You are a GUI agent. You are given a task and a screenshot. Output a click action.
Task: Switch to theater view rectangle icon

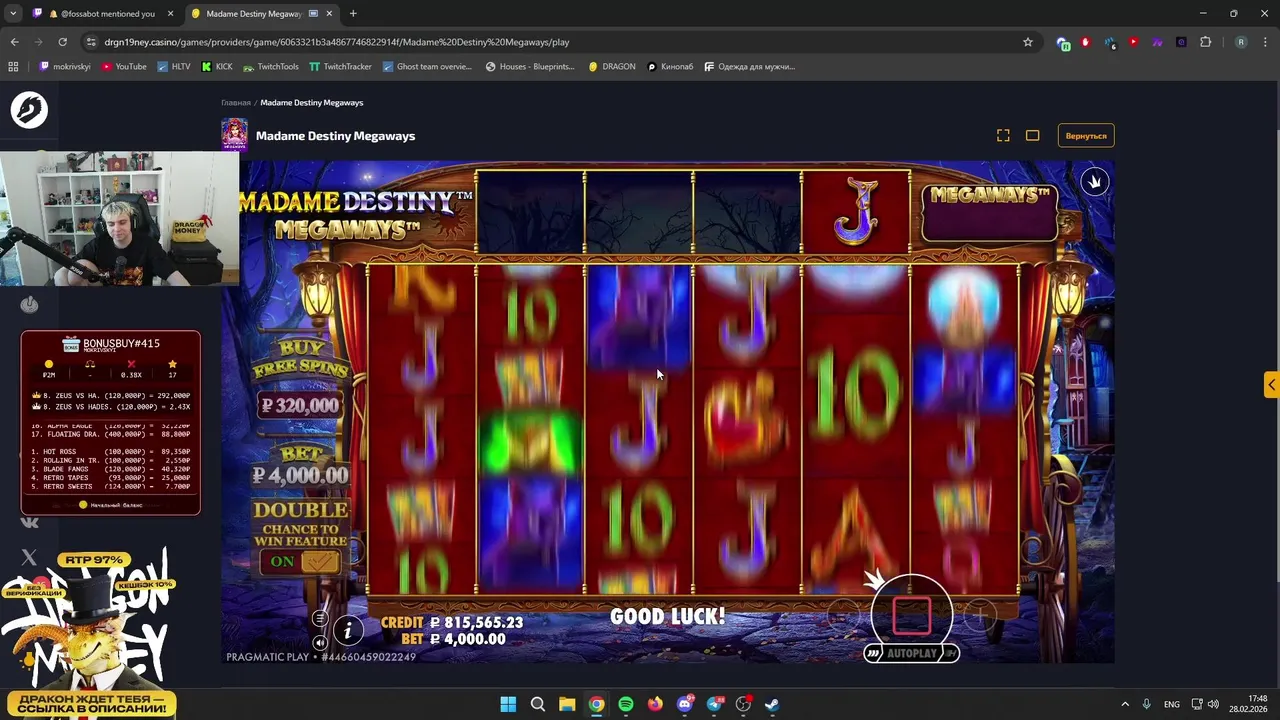[x=1033, y=136]
